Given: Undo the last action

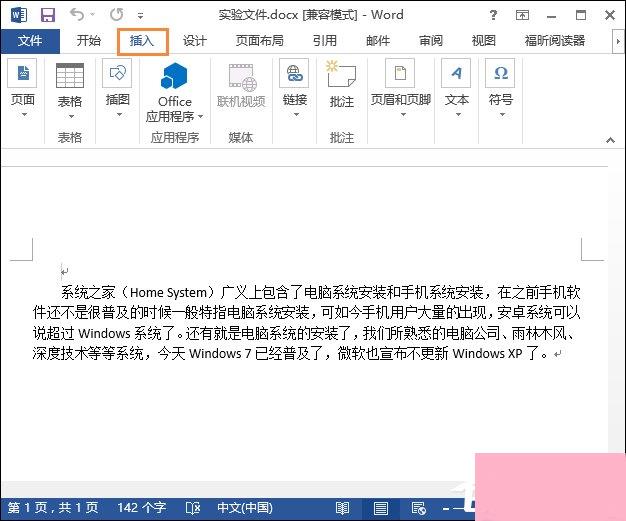Looking at the screenshot, I should (76, 15).
